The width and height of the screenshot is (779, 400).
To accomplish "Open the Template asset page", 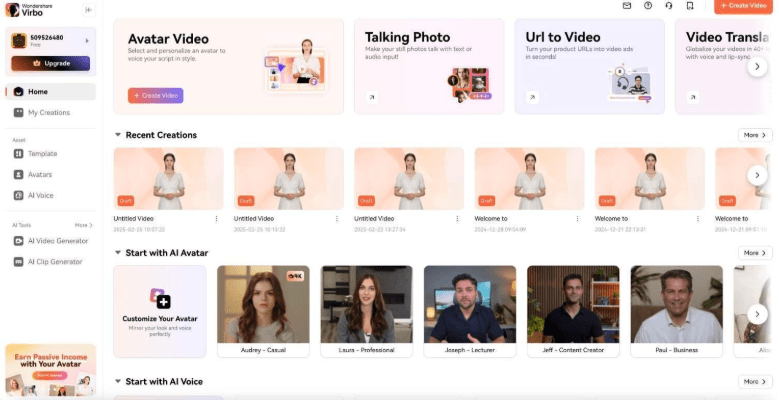I will point(42,154).
